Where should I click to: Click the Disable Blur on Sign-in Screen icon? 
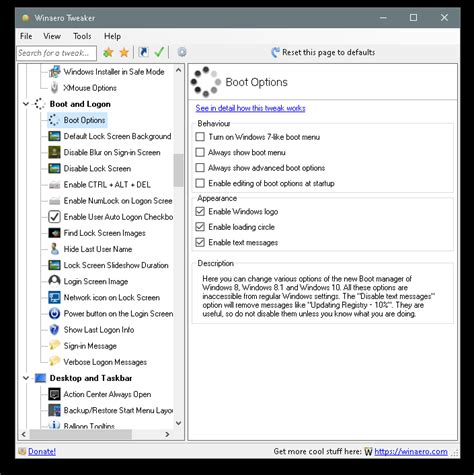(54, 152)
